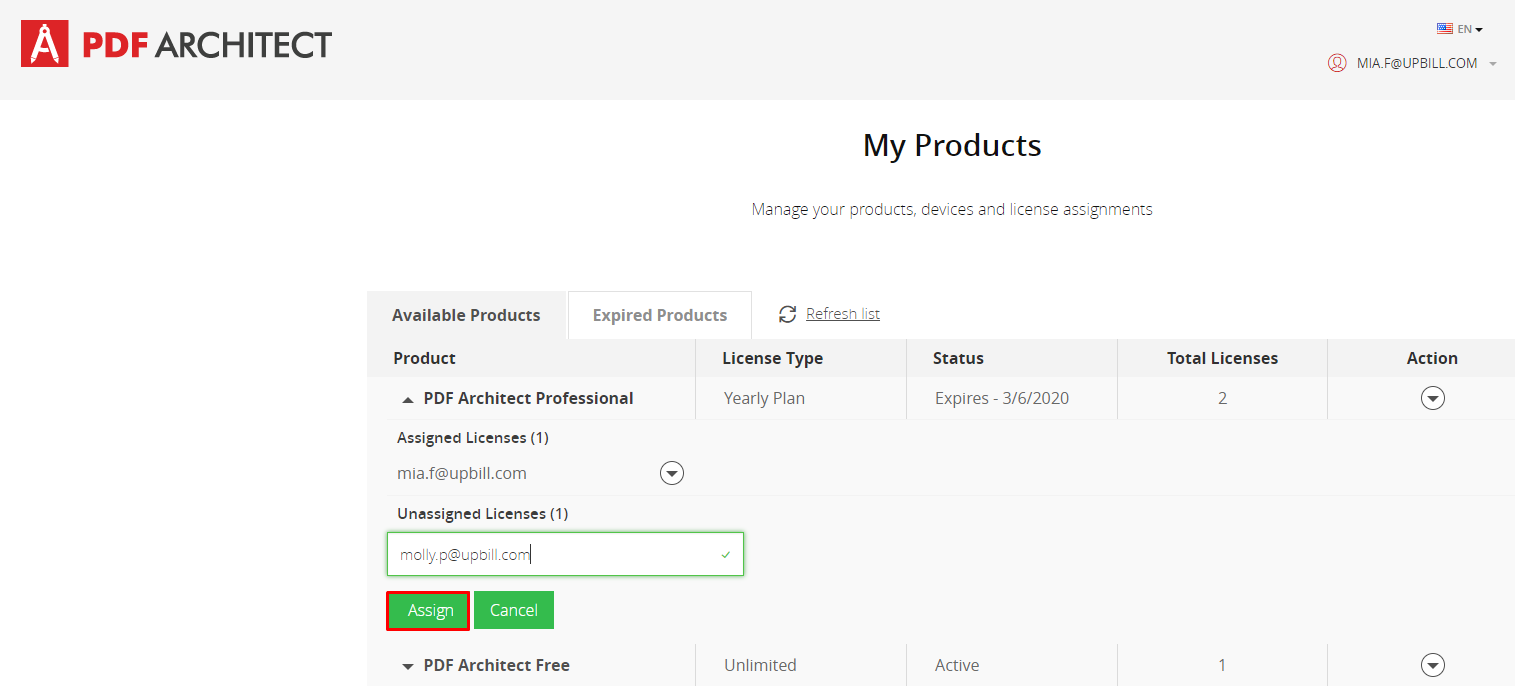Screen dimensions: 1515x693
Task: Click the Unlimited license type cell
Action: pos(760,665)
